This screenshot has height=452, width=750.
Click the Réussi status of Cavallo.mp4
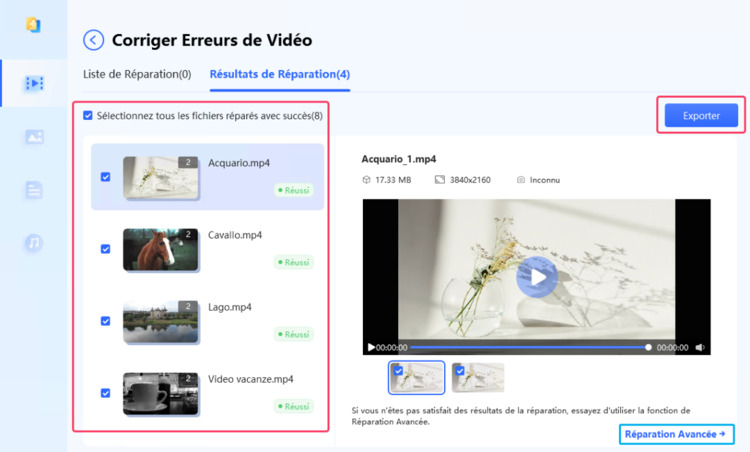(294, 262)
